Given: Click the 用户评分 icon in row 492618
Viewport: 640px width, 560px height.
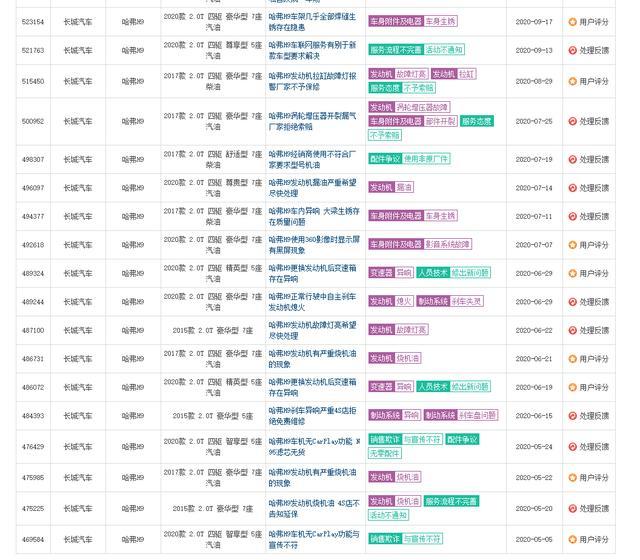Looking at the screenshot, I should coord(573,245).
